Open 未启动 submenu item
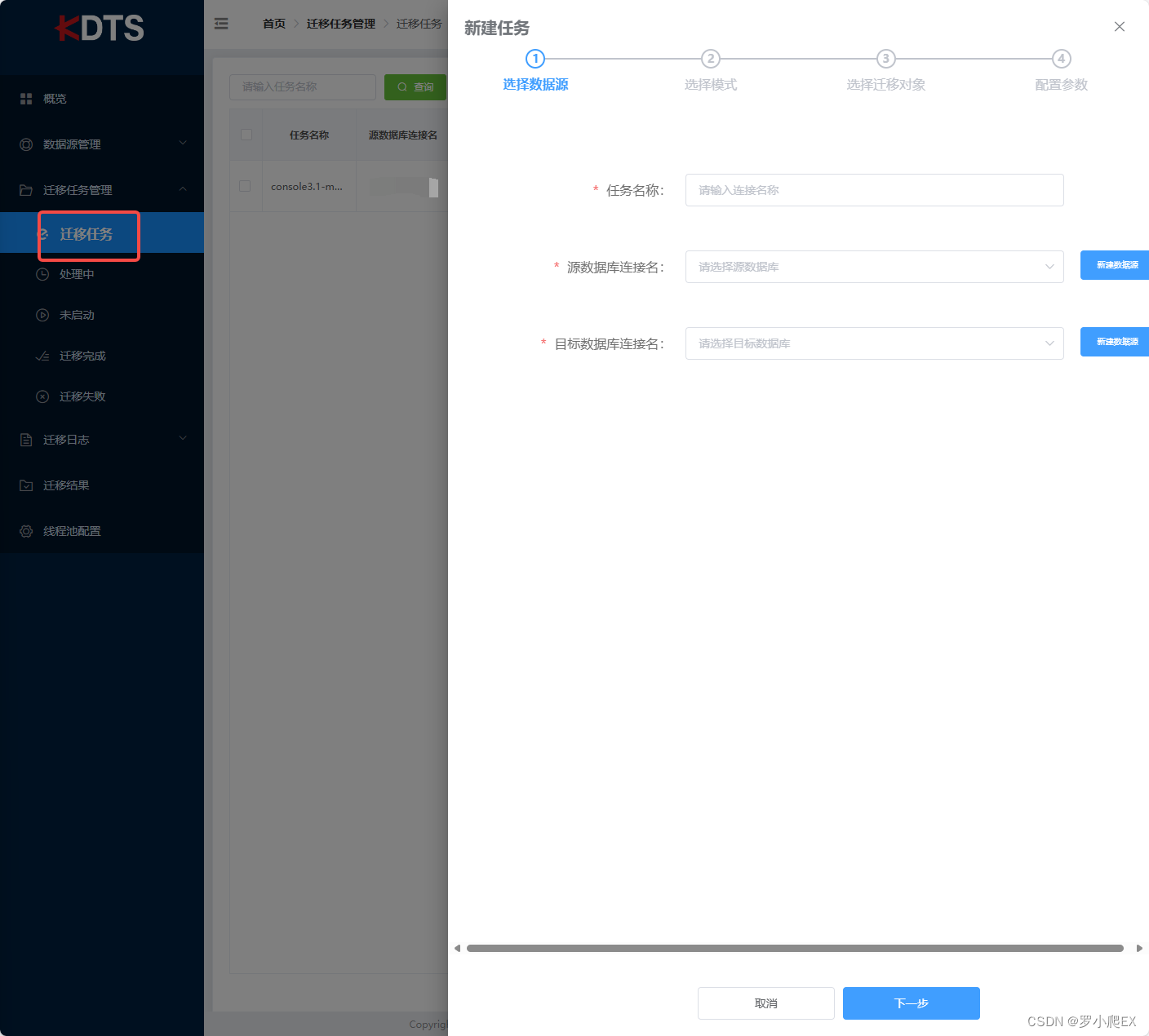Image resolution: width=1149 pixels, height=1036 pixels. 102,315
